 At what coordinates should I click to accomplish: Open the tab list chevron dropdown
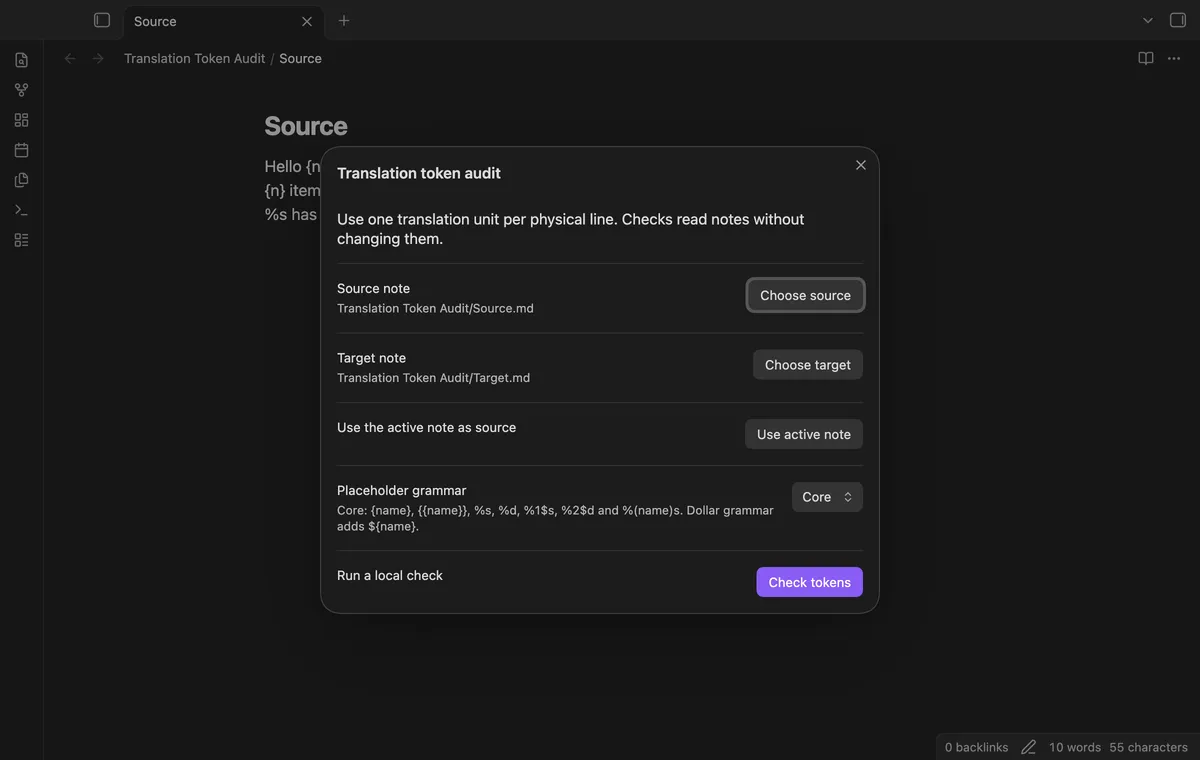coord(1148,20)
